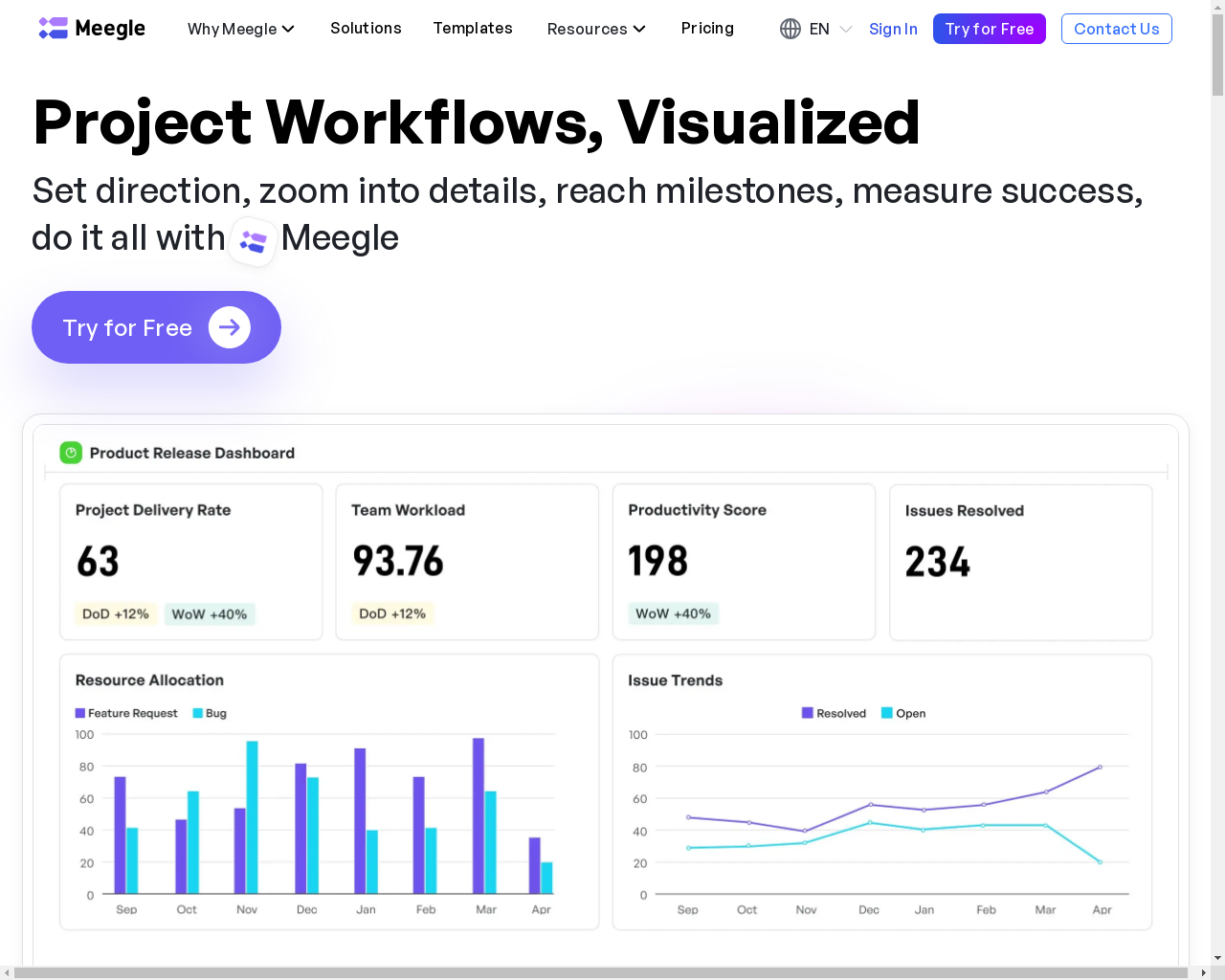Click the inline Meegle icon in the tagline

tap(254, 241)
